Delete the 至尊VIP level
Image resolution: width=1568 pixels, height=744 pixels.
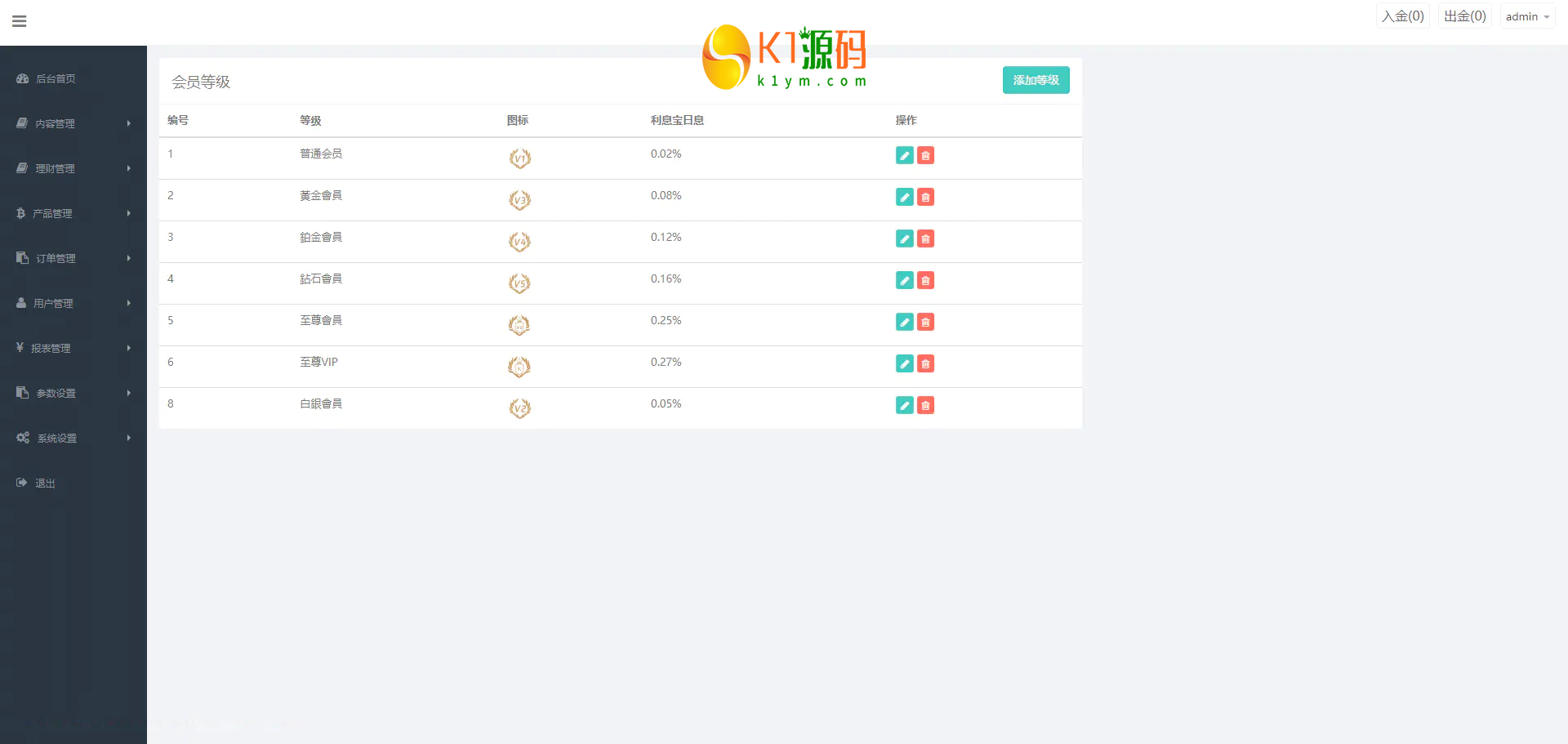(925, 364)
